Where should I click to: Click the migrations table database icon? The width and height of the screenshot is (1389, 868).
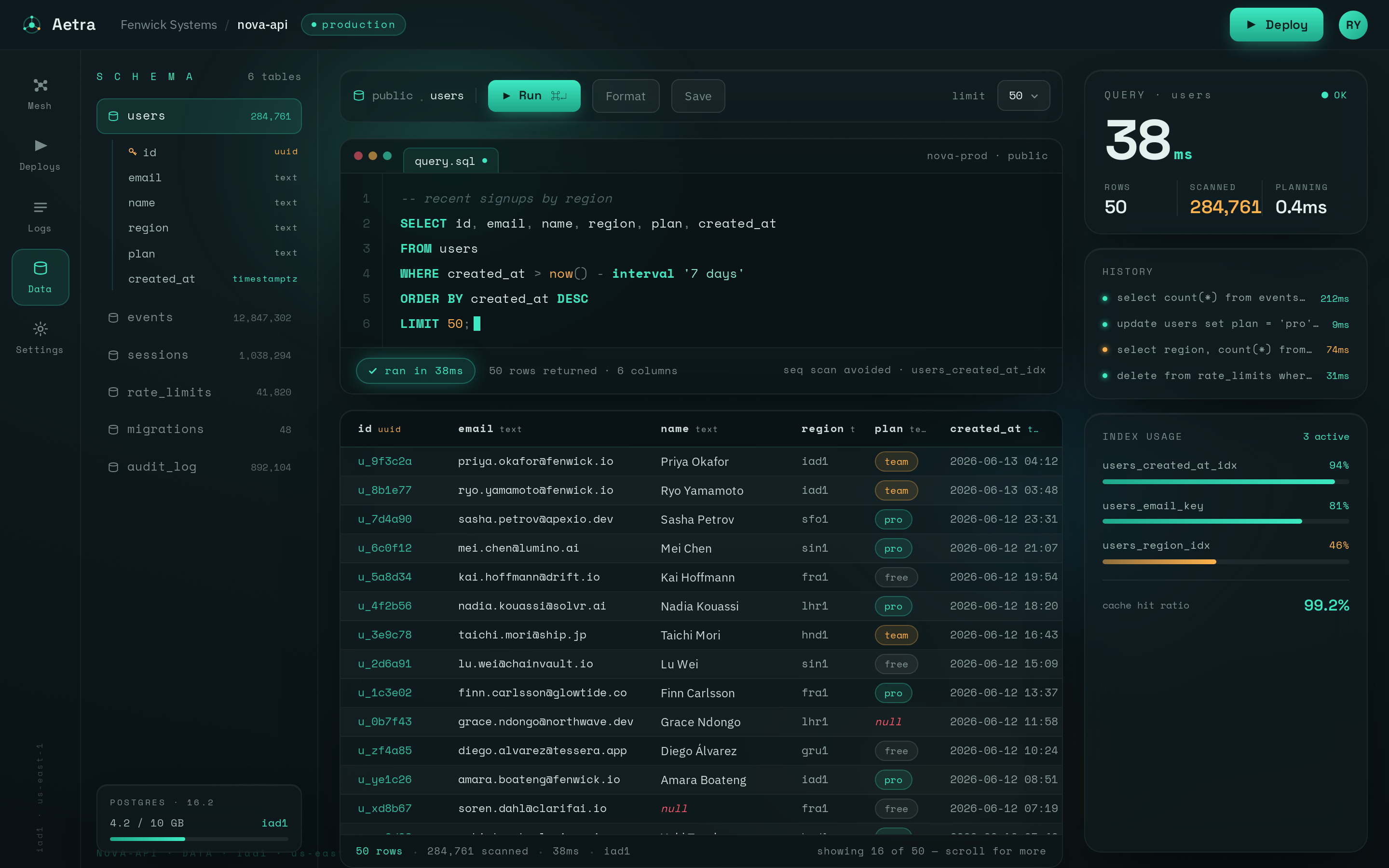114,429
